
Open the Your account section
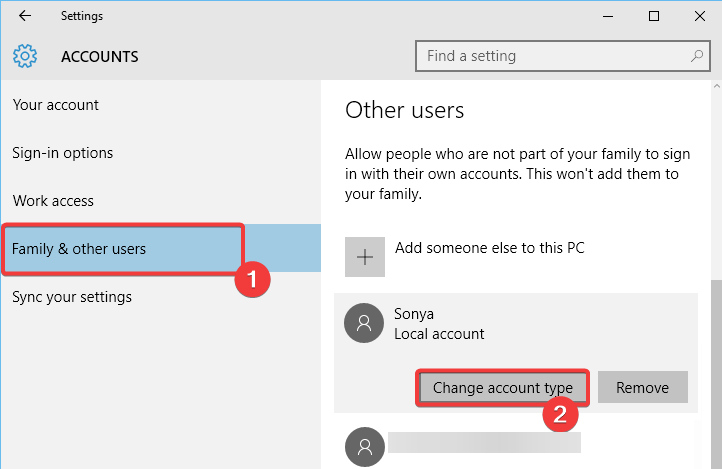point(55,105)
